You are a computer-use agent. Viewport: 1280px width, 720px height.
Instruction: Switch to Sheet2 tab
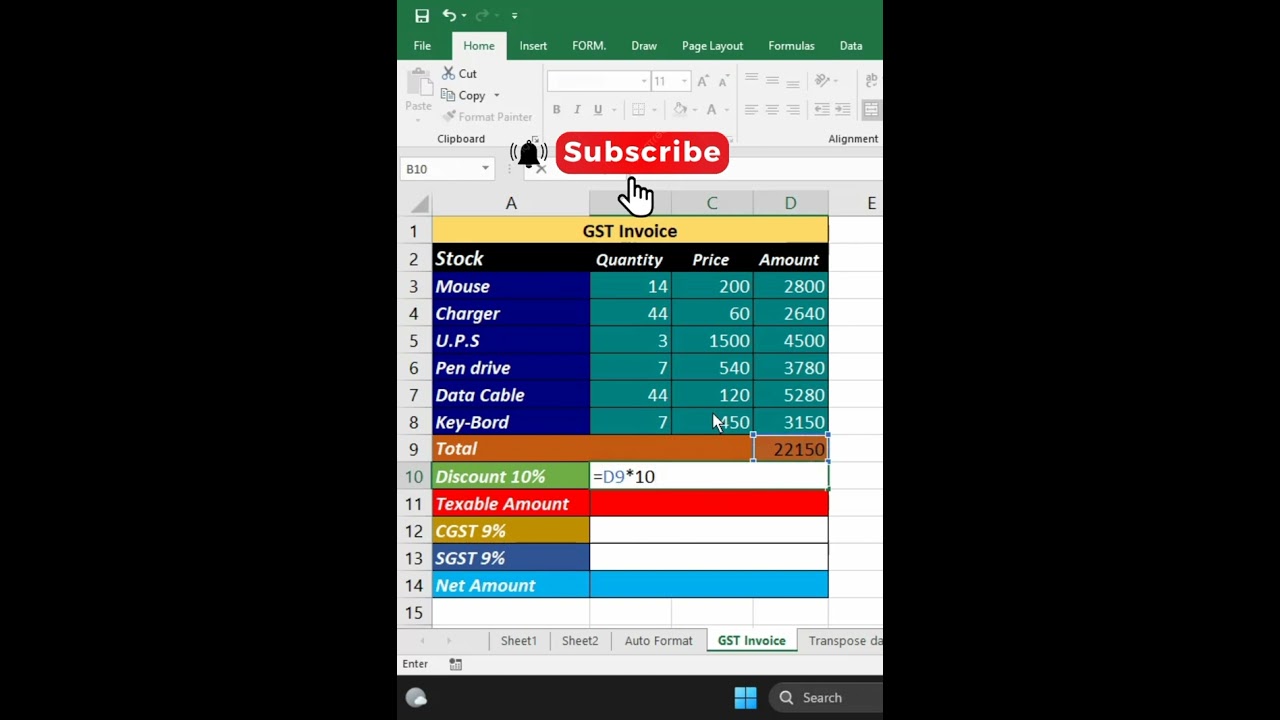(580, 641)
